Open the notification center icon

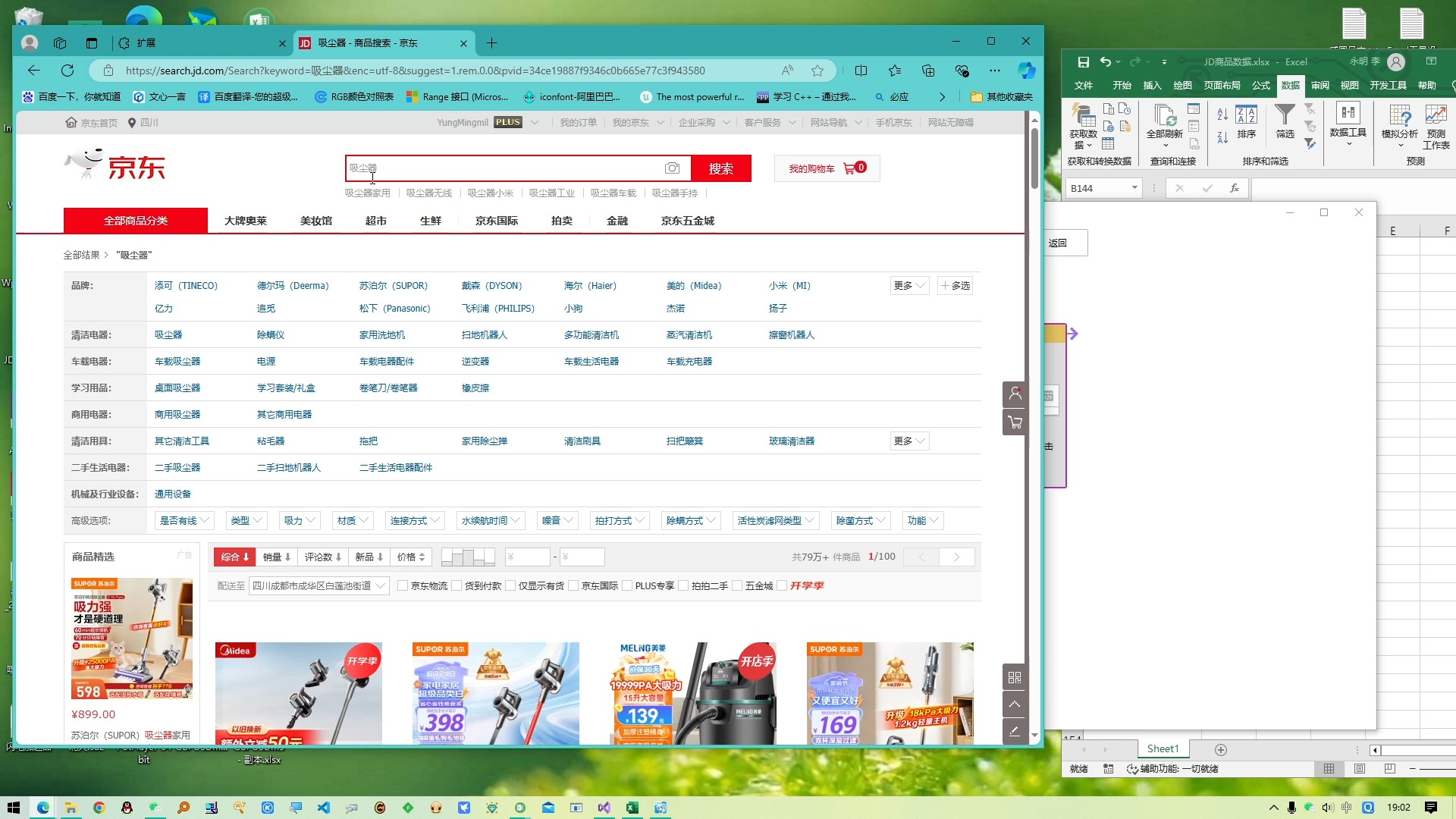point(1430,808)
